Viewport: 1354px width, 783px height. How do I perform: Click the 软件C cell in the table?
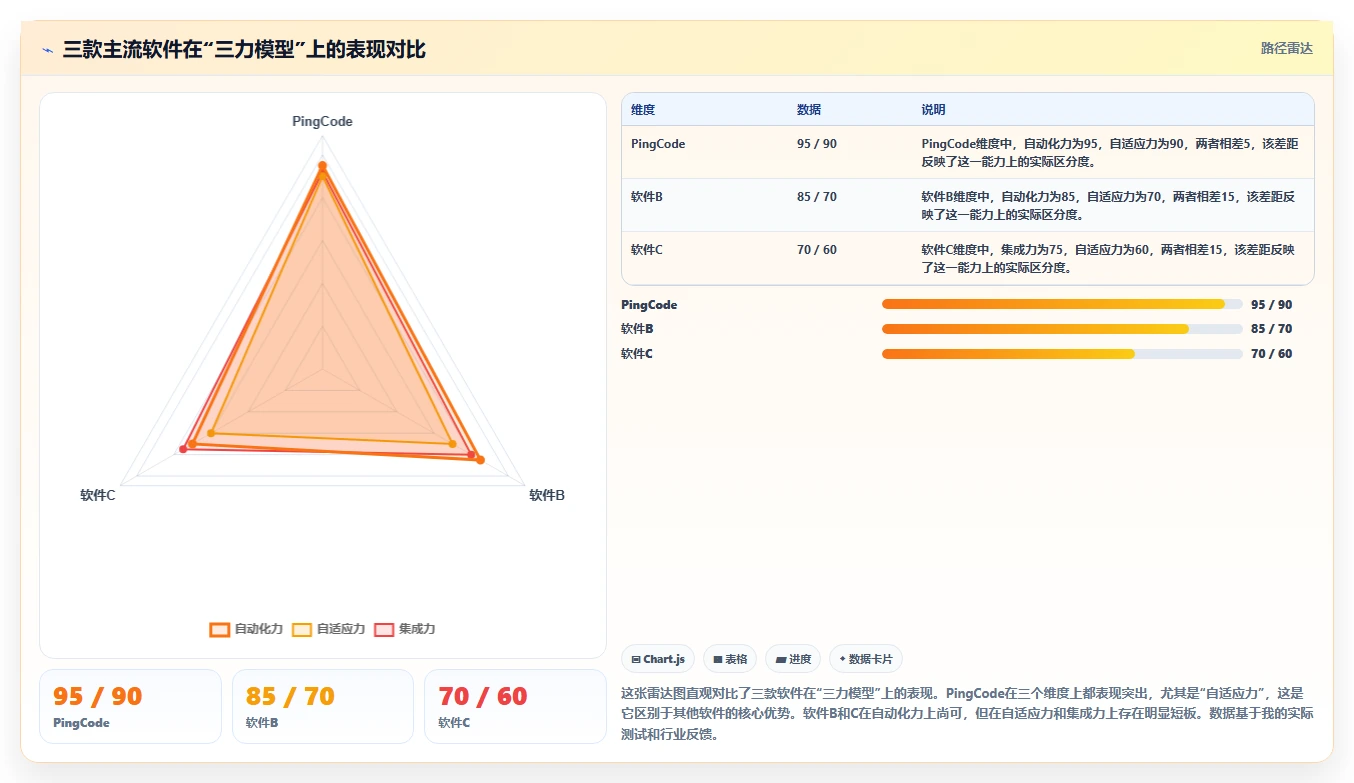pyautogui.click(x=647, y=250)
